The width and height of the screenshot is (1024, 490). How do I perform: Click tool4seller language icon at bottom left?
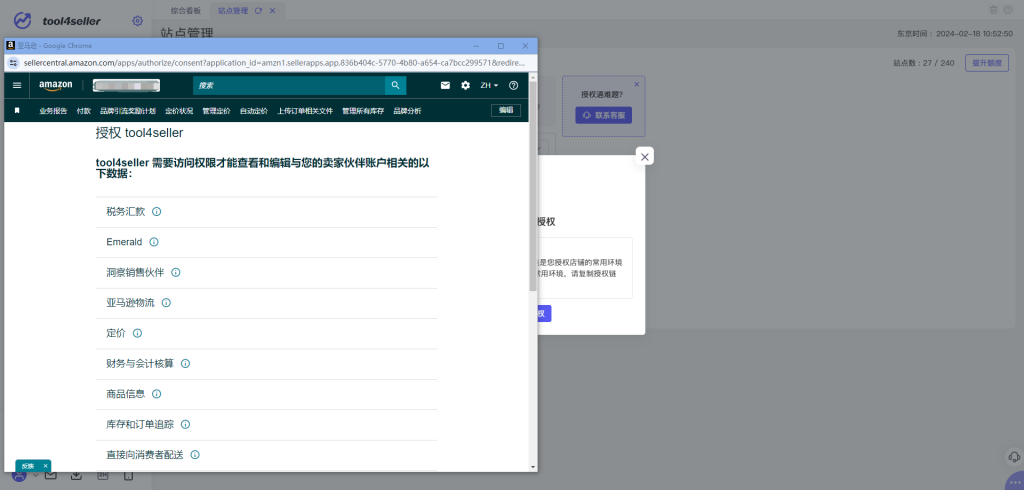click(103, 476)
